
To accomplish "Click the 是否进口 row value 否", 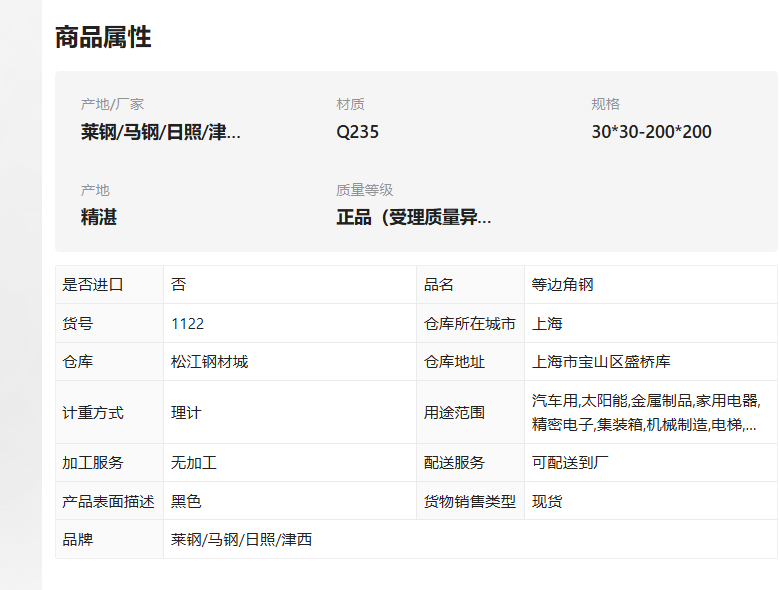I will pyautogui.click(x=179, y=285).
